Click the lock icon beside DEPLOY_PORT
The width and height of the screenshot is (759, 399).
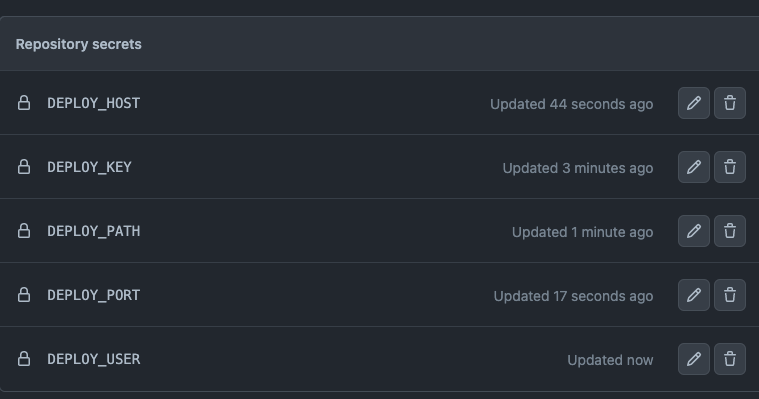coord(24,294)
